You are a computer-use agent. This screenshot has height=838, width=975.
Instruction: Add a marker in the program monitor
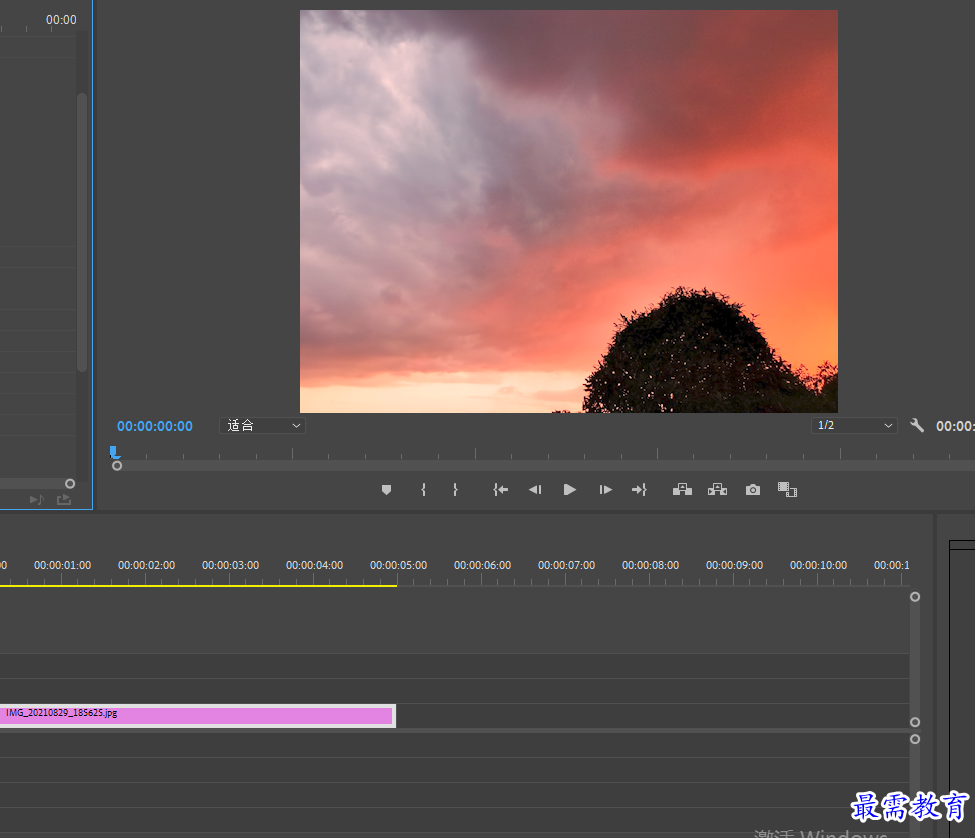(x=386, y=490)
